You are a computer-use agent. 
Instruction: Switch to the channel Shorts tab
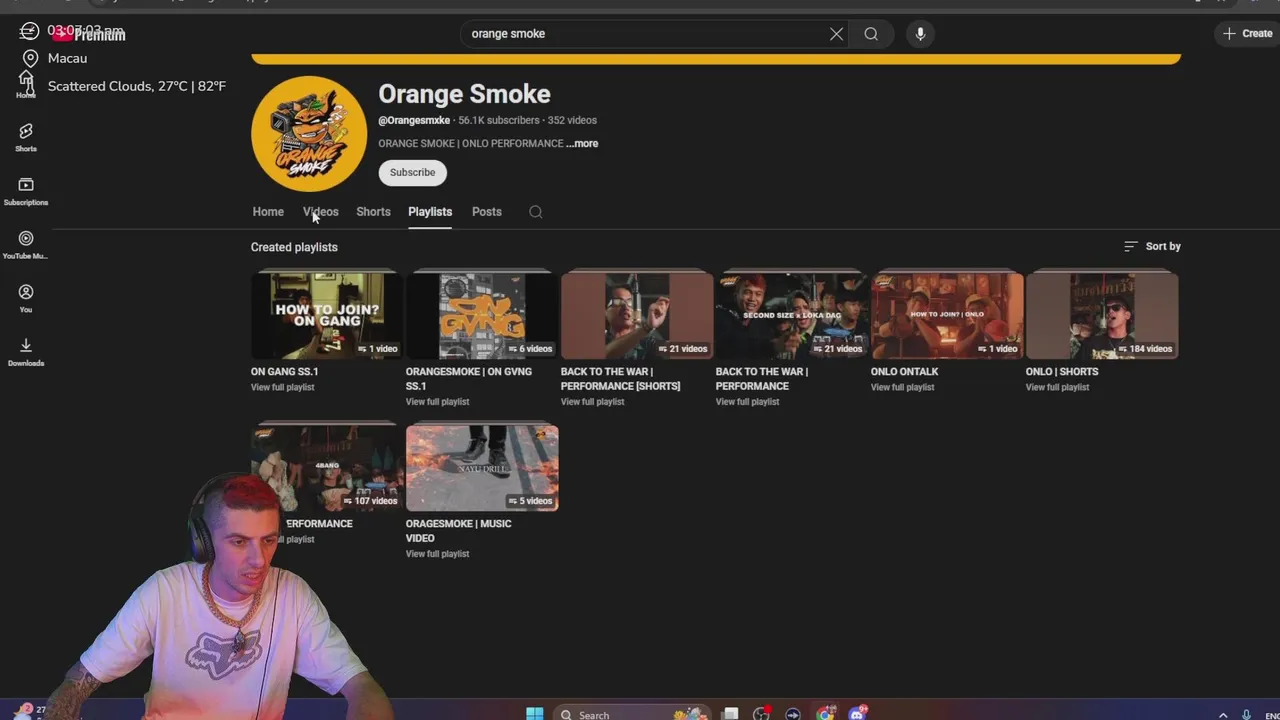pos(373,212)
